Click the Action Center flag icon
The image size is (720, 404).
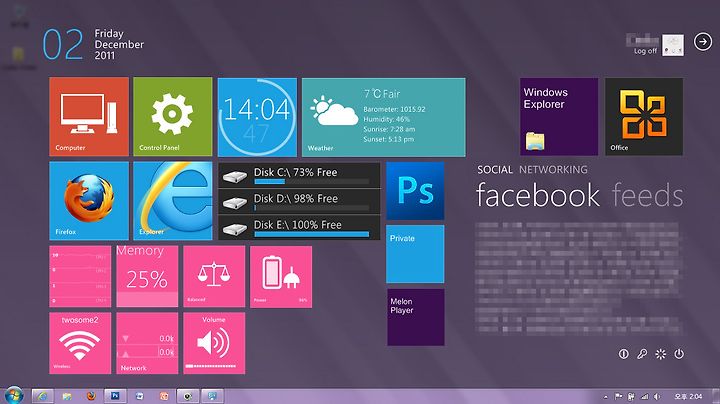click(619, 396)
